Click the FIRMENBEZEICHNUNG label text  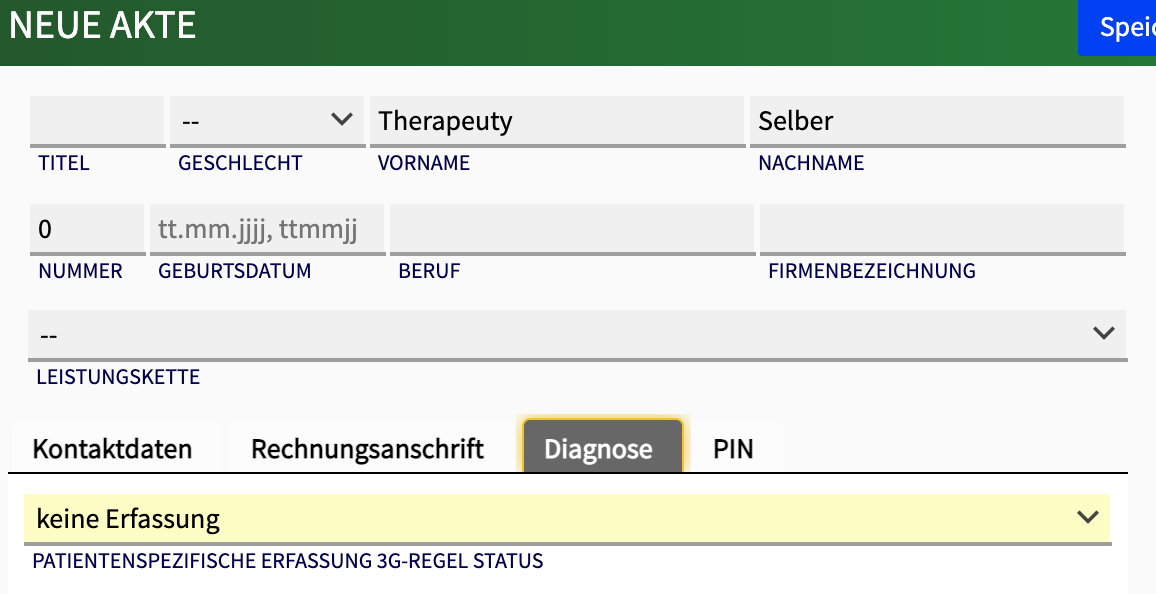point(871,271)
